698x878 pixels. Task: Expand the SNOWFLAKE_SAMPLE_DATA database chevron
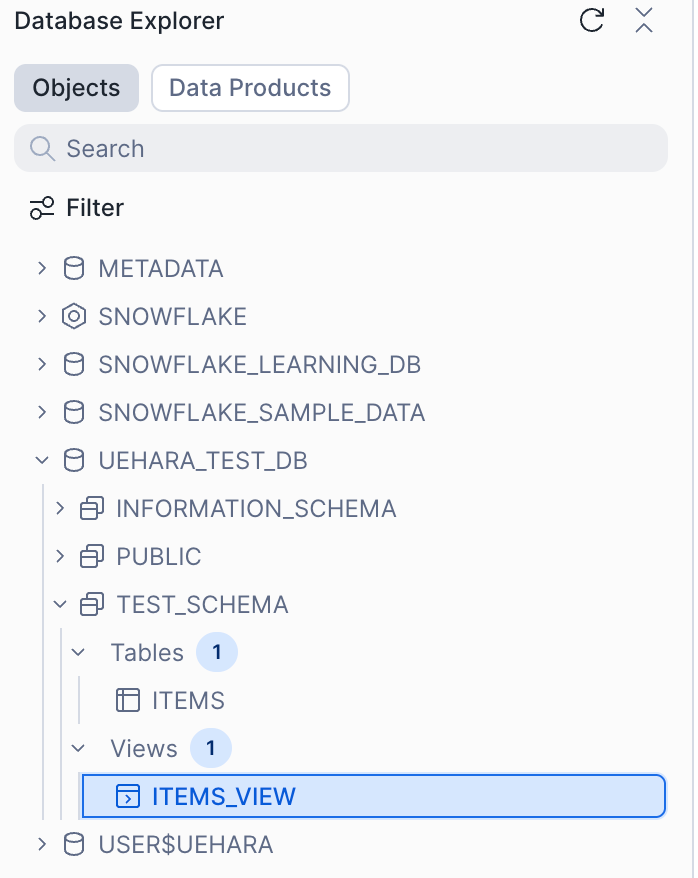pos(41,412)
